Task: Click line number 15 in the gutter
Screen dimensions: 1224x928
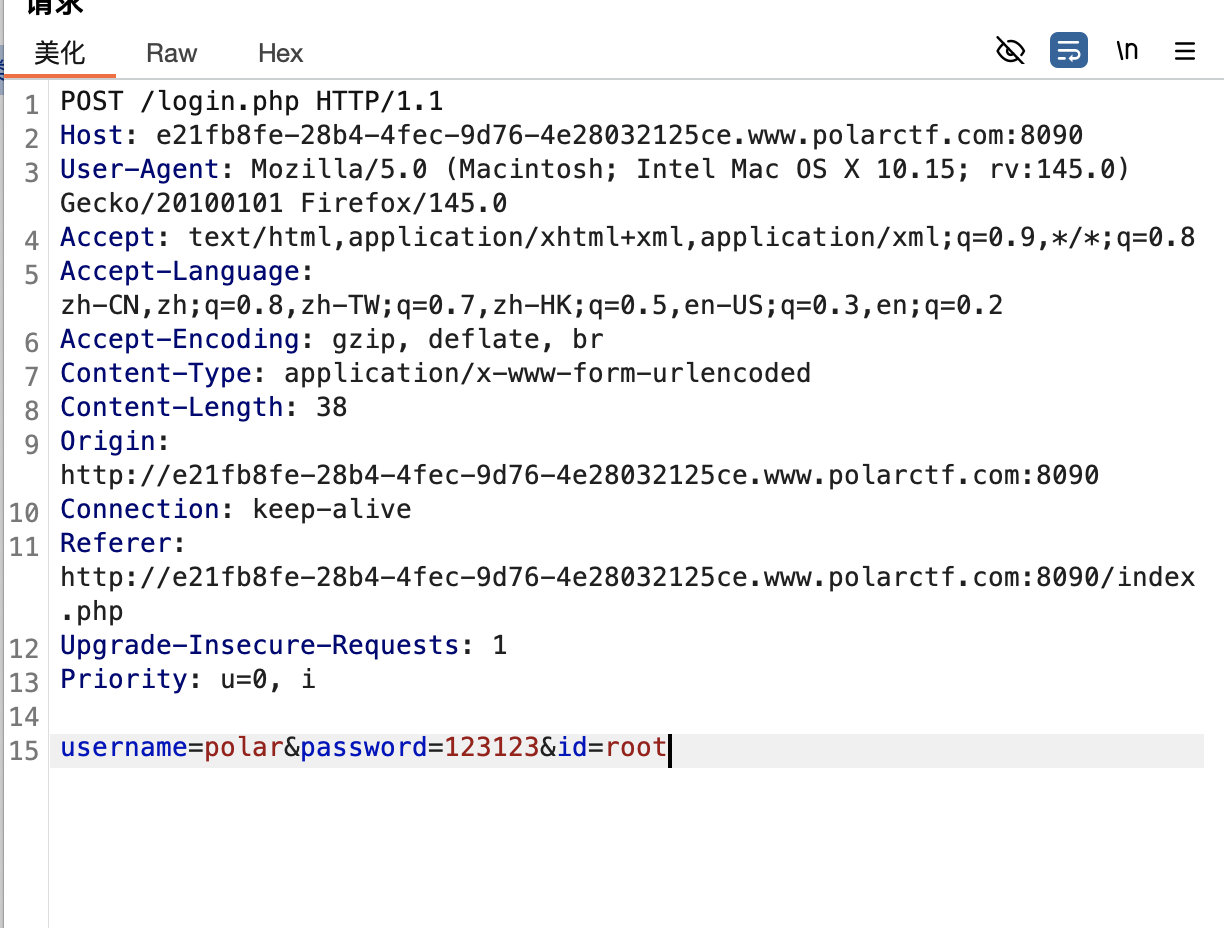Action: coord(24,750)
